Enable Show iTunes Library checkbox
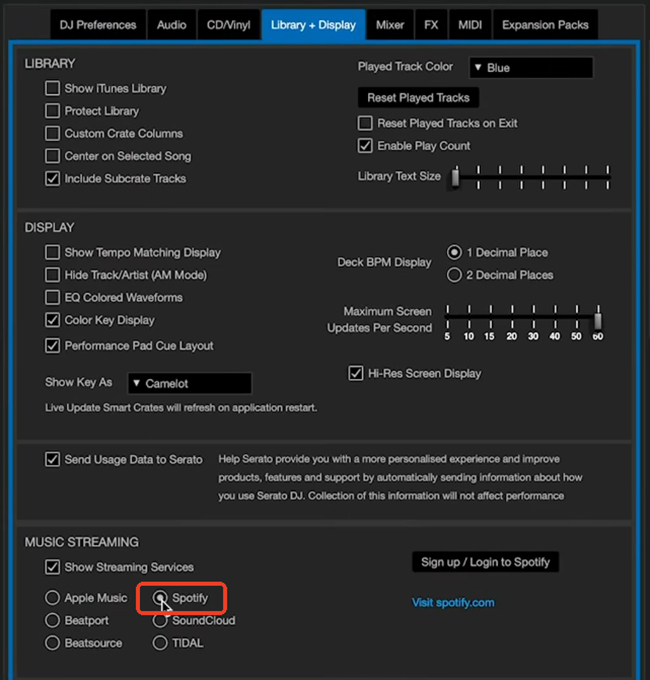This screenshot has width=650, height=680. (x=52, y=88)
